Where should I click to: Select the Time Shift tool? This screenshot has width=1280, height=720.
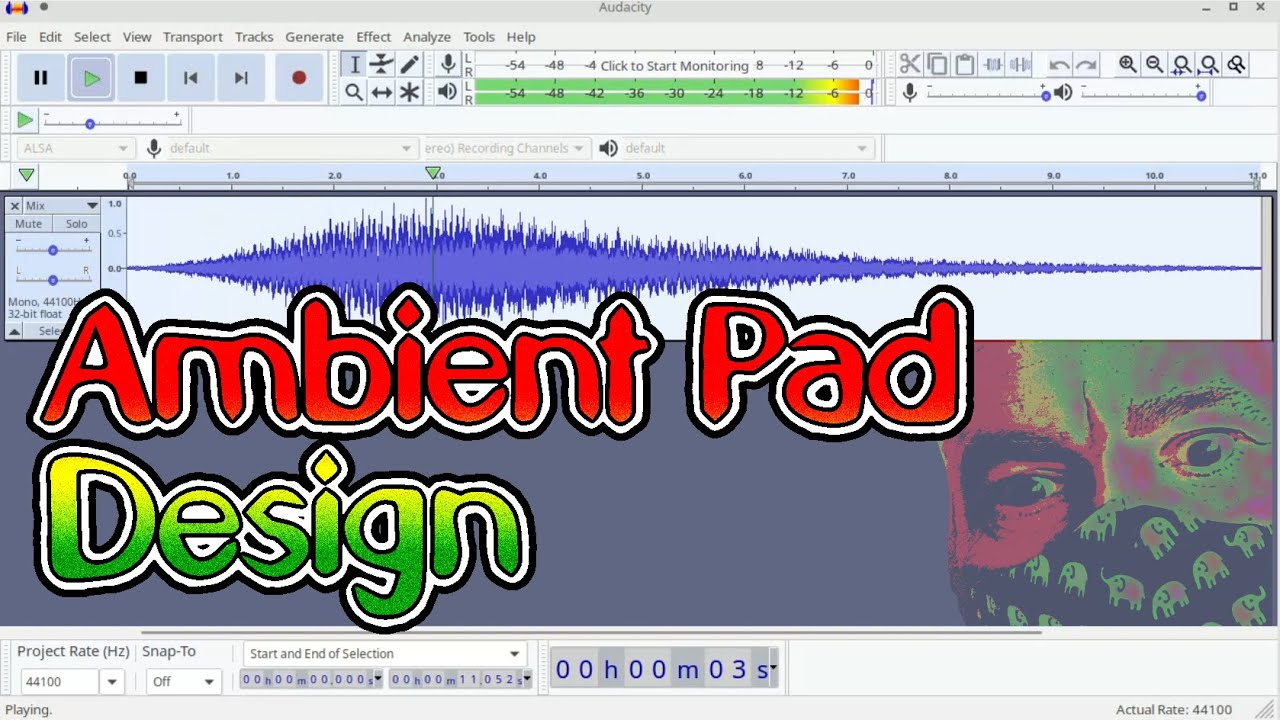pyautogui.click(x=382, y=92)
